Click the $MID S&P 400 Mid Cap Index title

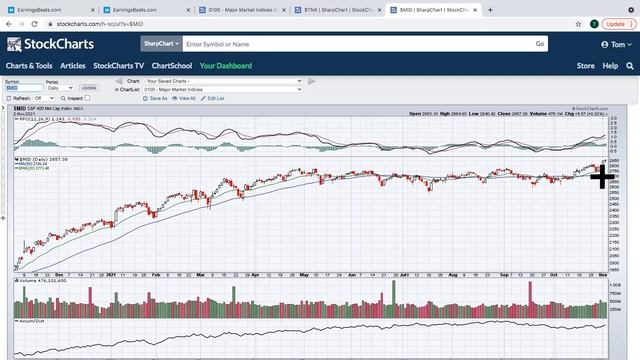tap(48, 109)
